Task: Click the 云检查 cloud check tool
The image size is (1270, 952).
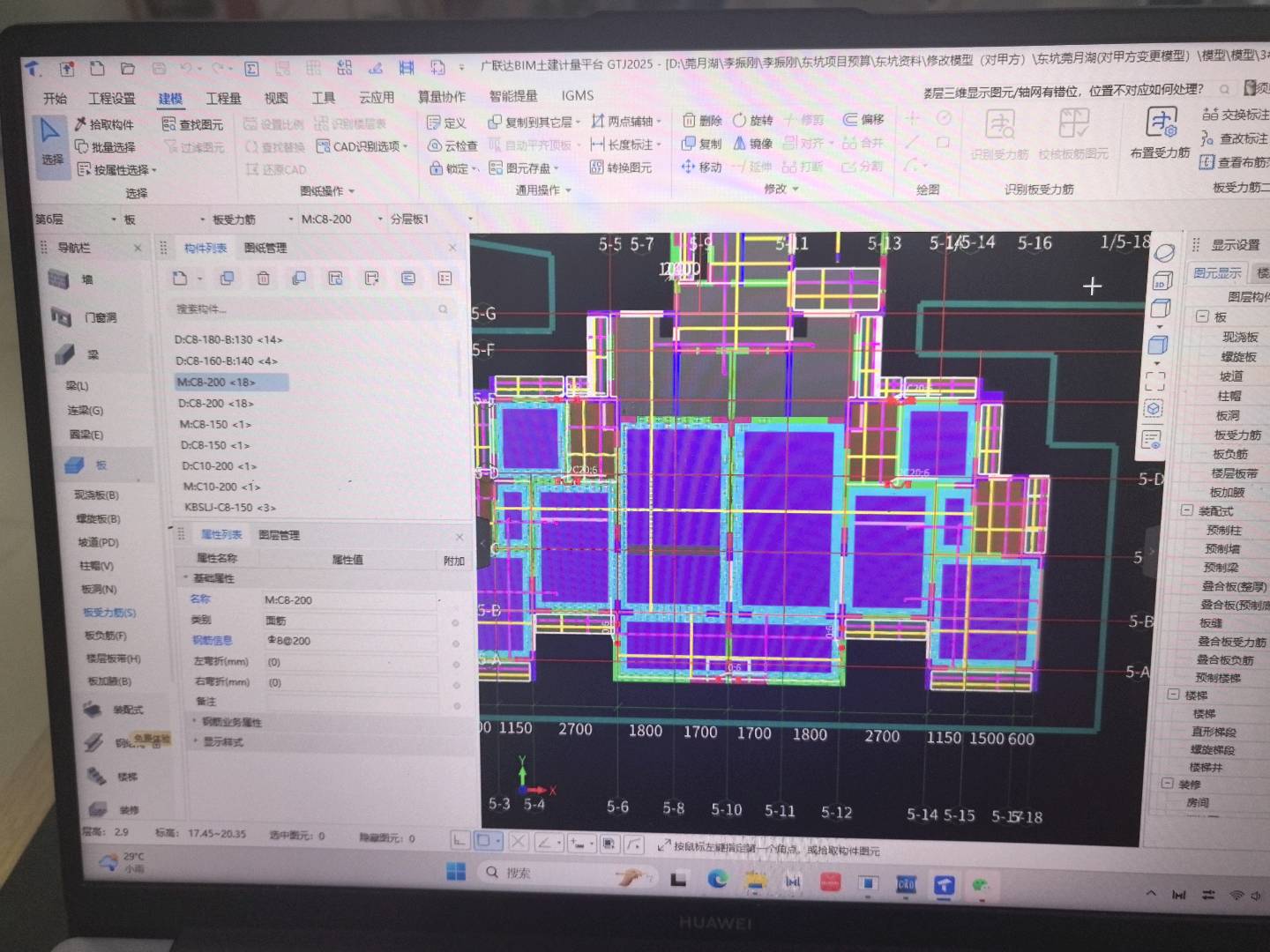Action: [x=452, y=145]
